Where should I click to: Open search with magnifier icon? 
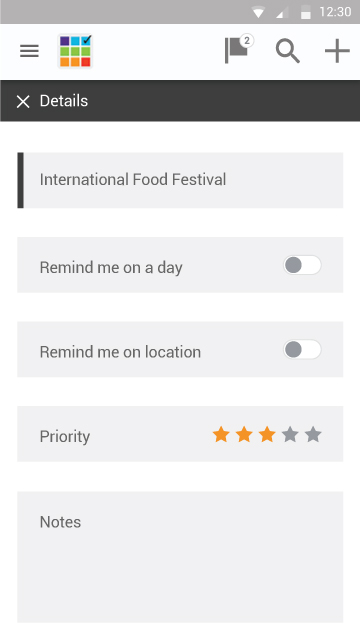pyautogui.click(x=288, y=51)
